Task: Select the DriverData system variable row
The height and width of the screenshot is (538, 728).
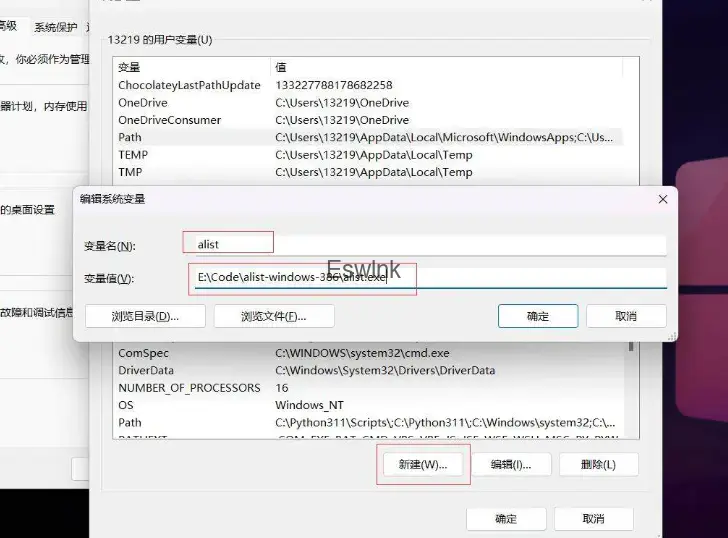Action: click(x=146, y=371)
